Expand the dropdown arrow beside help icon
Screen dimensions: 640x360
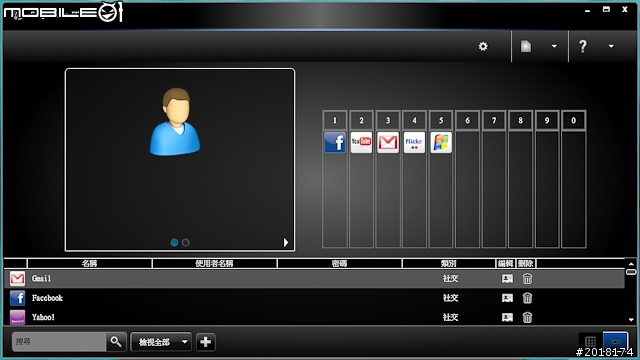tap(611, 46)
